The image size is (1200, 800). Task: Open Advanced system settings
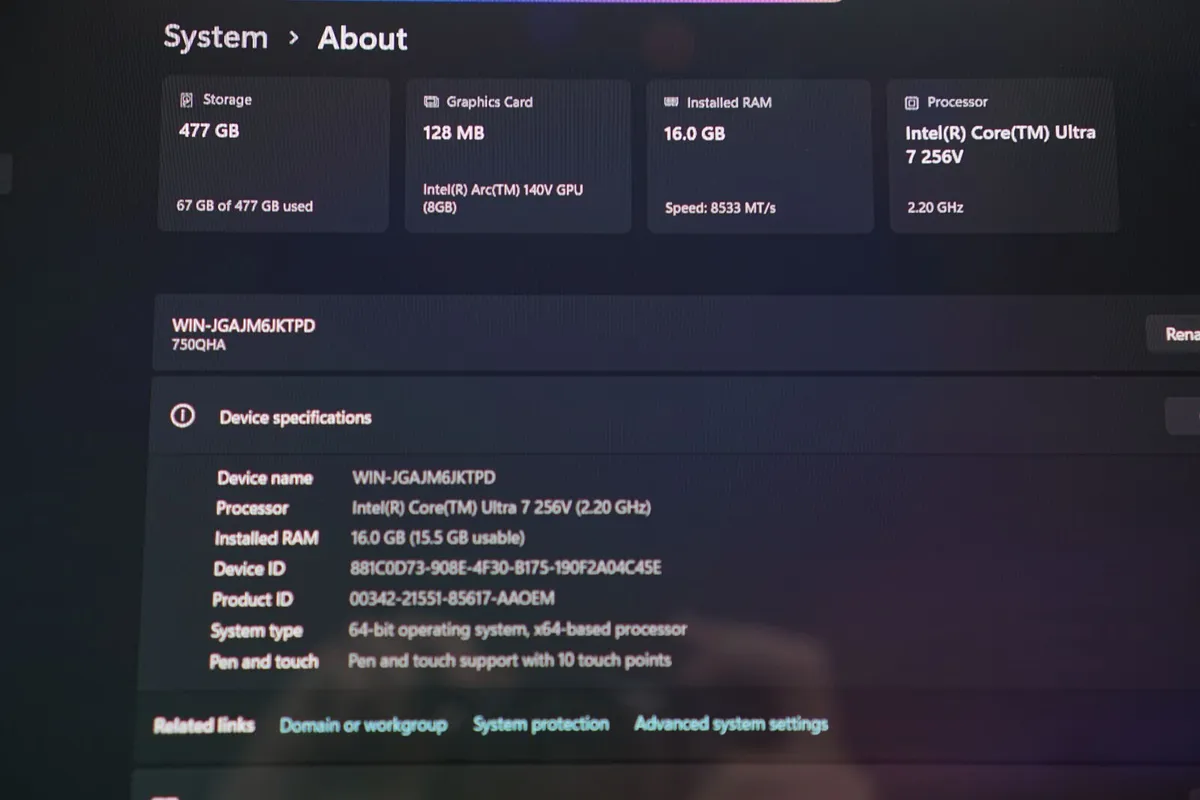(731, 723)
